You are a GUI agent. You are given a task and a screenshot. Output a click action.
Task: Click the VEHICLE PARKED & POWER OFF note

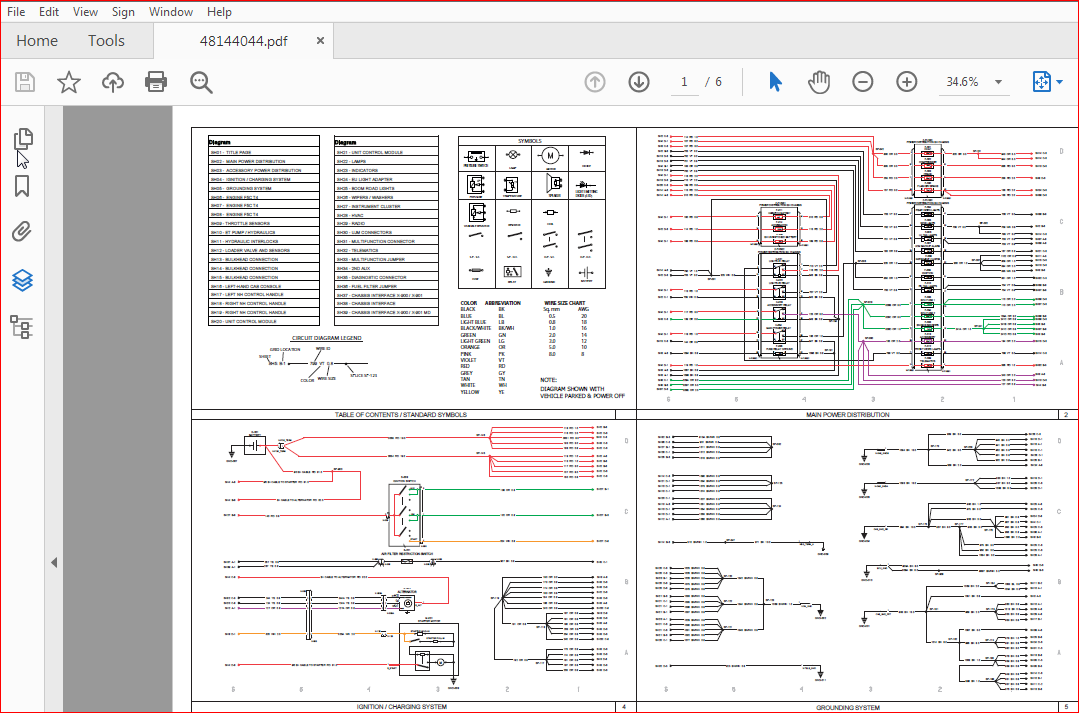tap(582, 396)
